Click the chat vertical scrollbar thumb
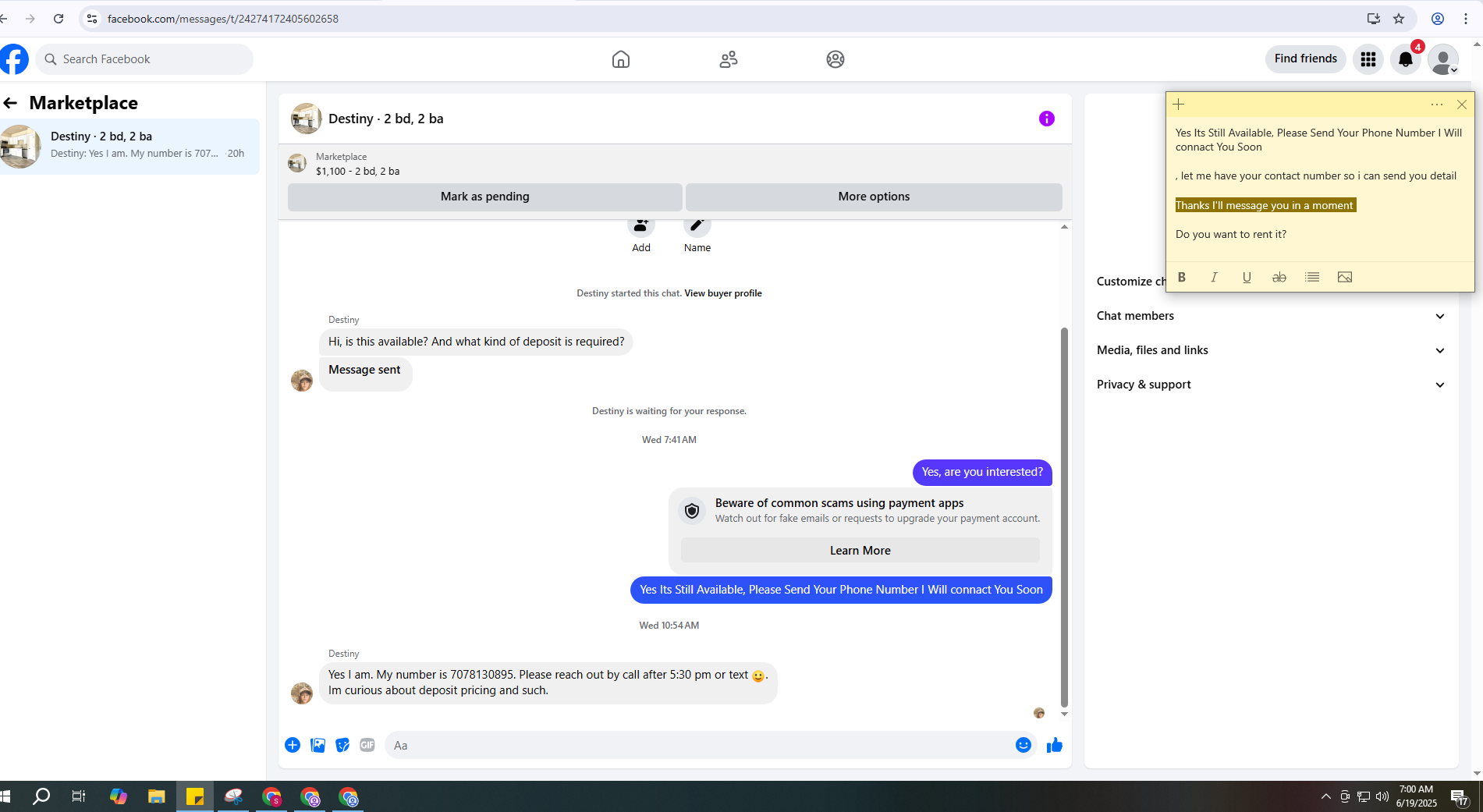 [1064, 517]
